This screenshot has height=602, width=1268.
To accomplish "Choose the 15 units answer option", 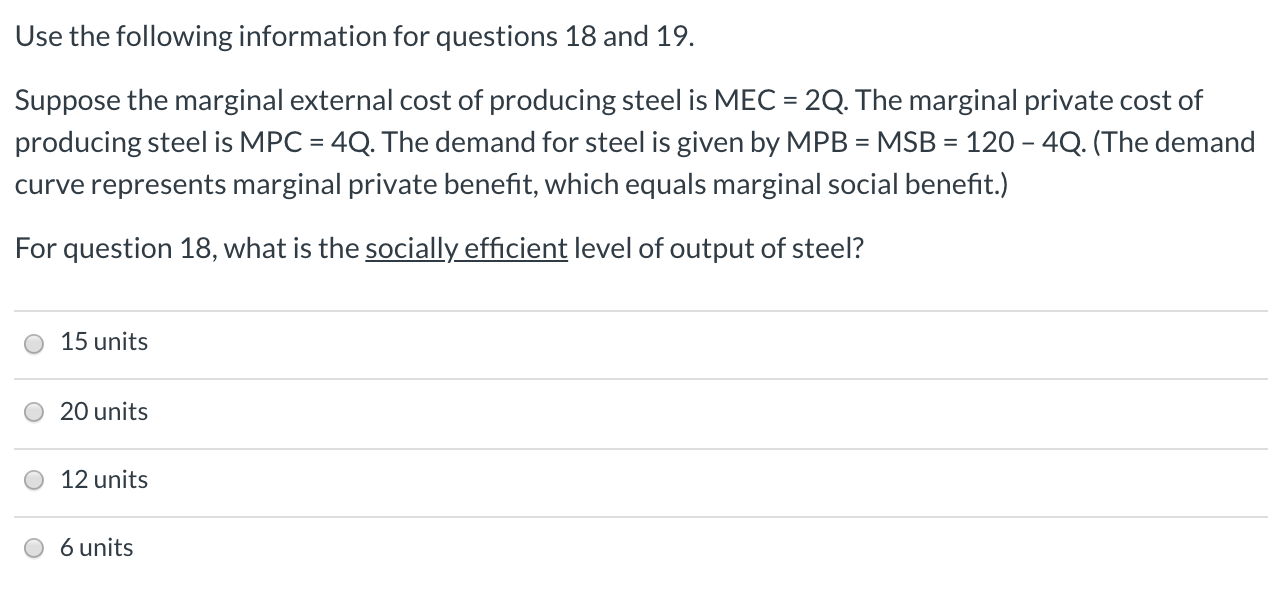I will [103, 343].
